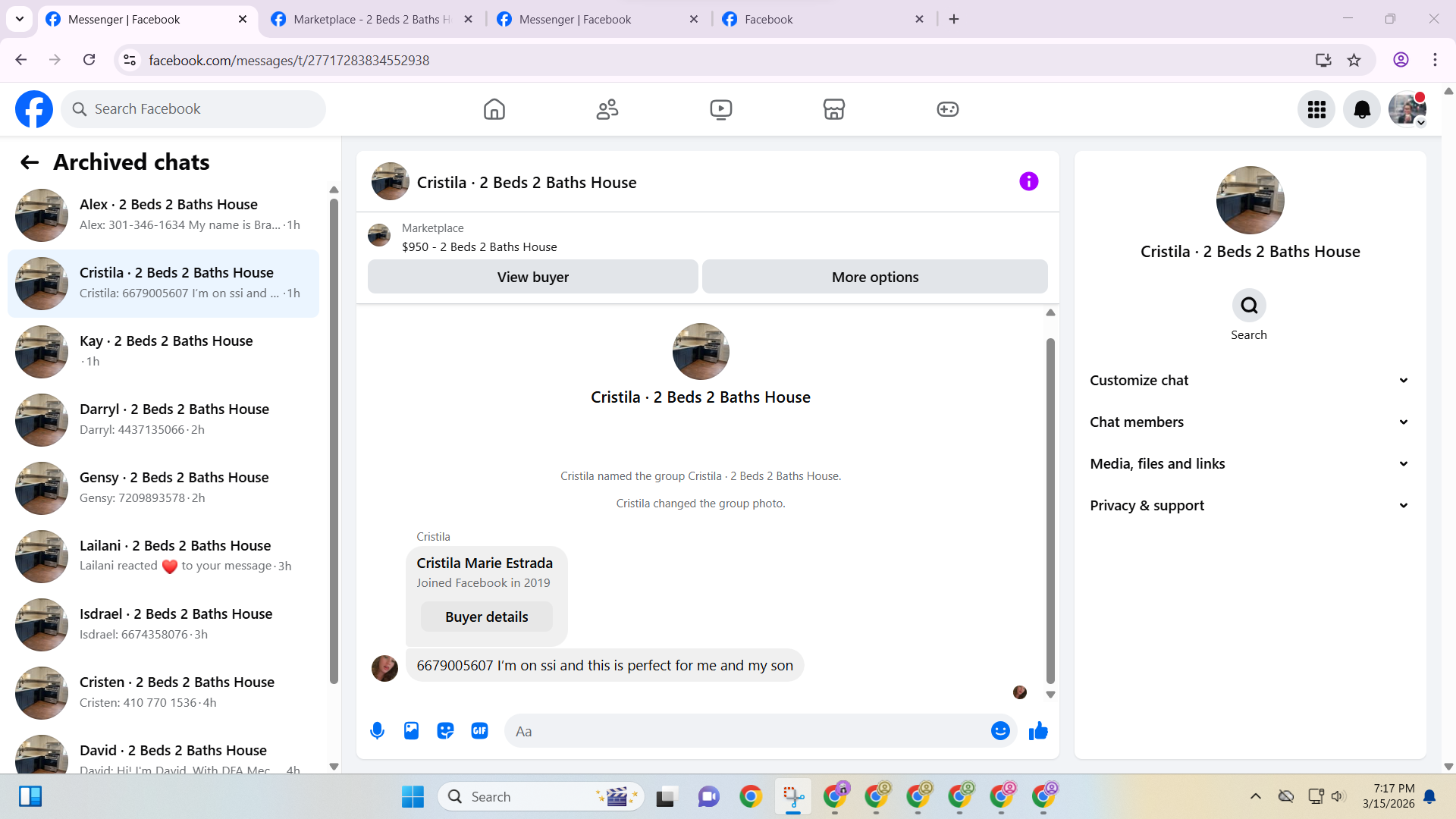
Task: Open the Facebook menu grid icon
Action: 1316,109
